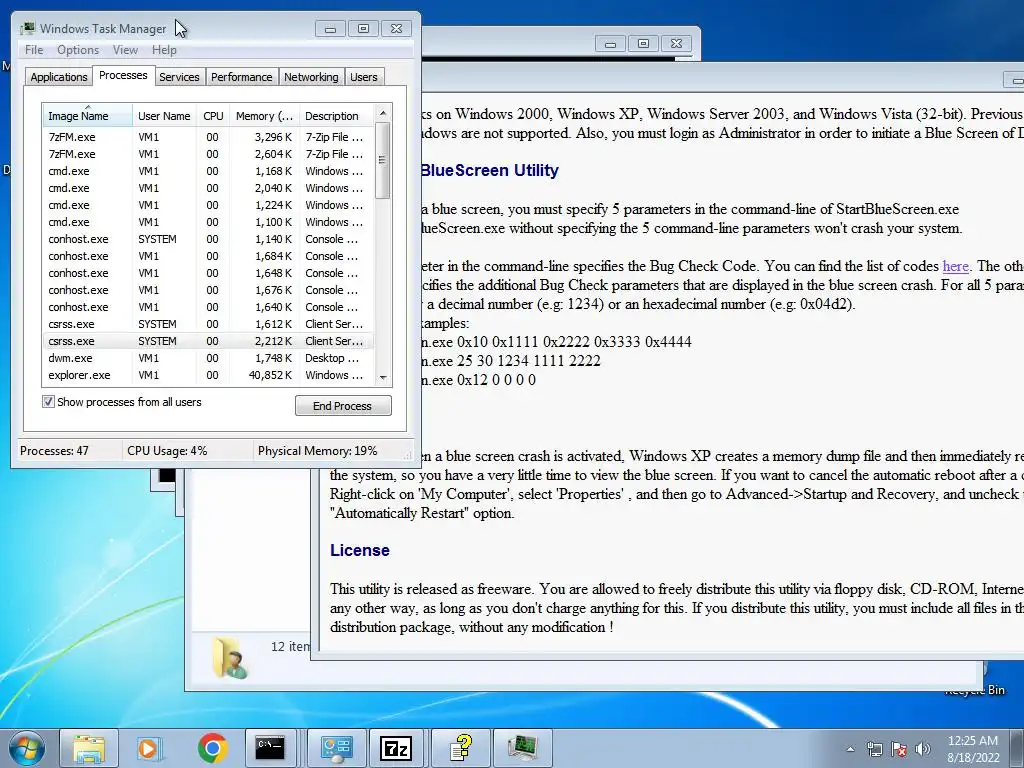Click the License heading in help window
The image size is (1024, 768).
(x=360, y=551)
